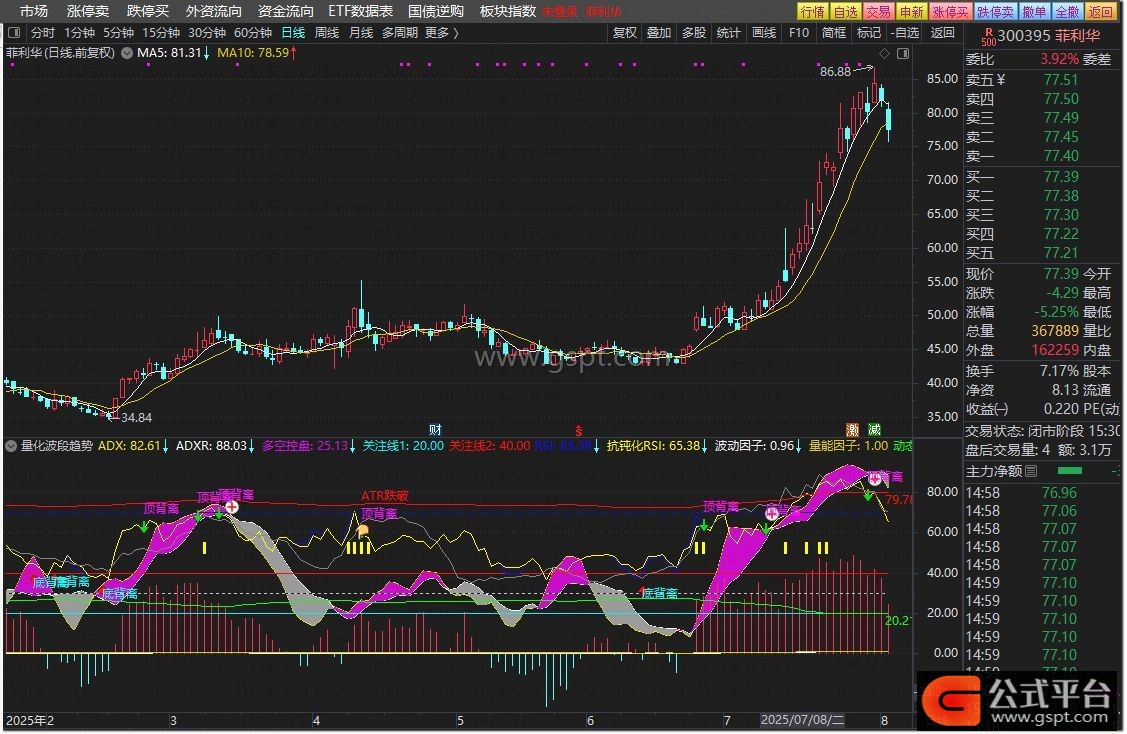The image size is (1127, 734).
Task: Open the F10 company info button
Action: [x=799, y=32]
